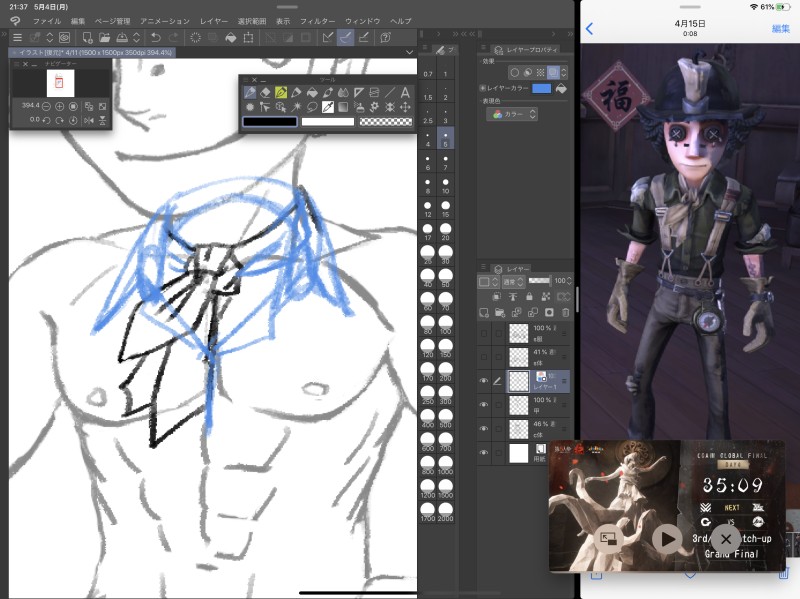Toggle the レイヤーカラー checkbox
Screen dimensions: 800x599
coord(482,88)
